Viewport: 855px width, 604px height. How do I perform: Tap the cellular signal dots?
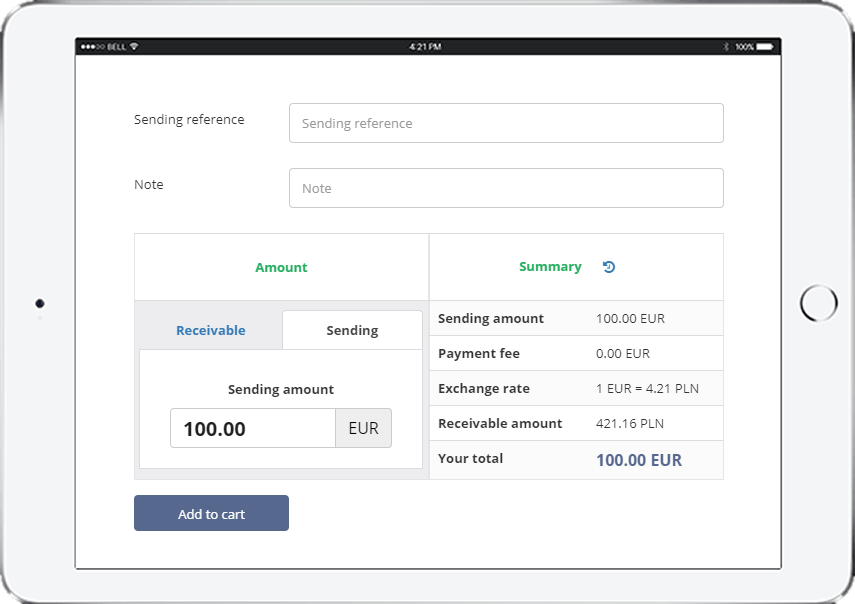coord(92,47)
